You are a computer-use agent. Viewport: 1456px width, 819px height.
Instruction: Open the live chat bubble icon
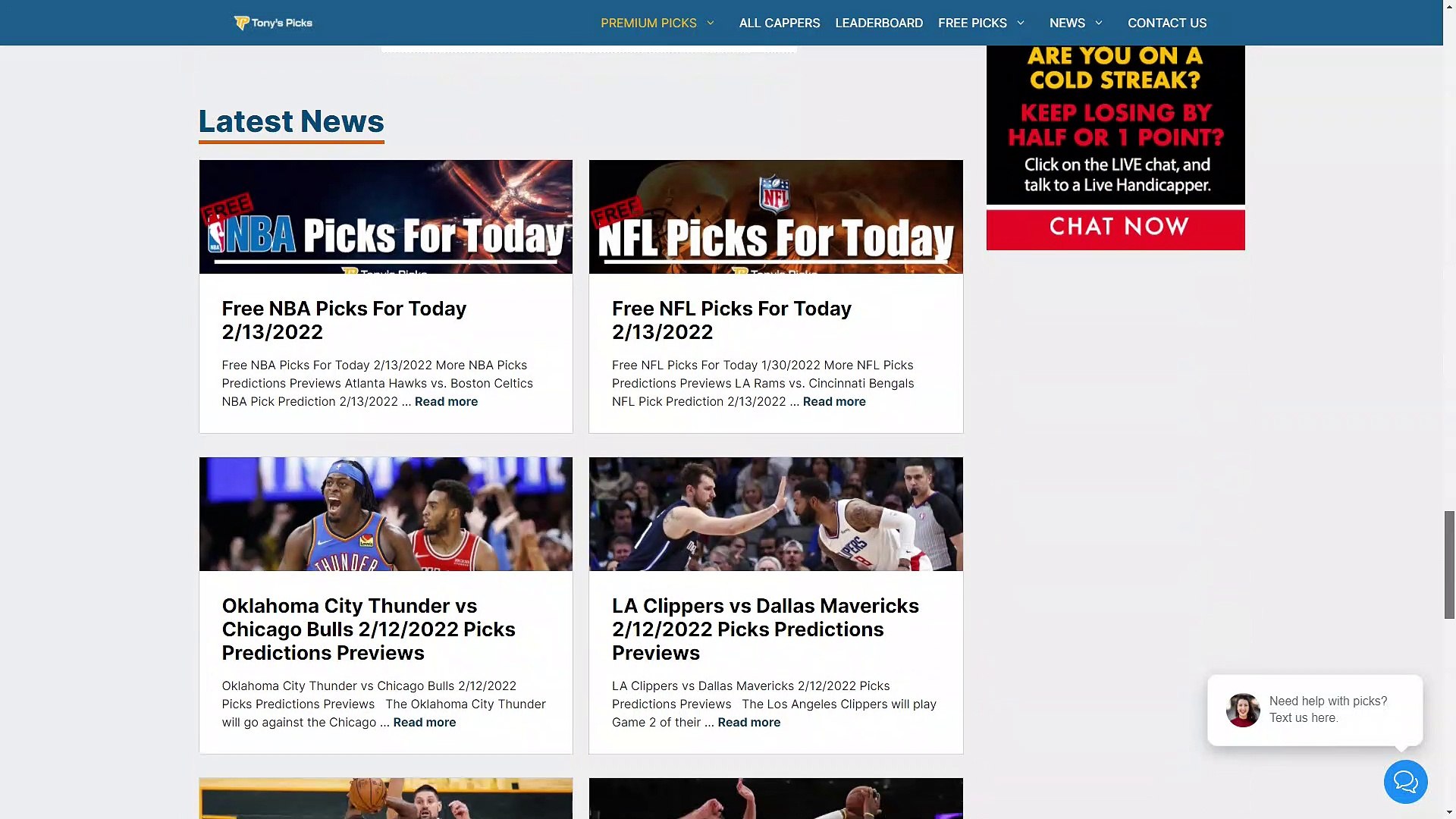pyautogui.click(x=1405, y=782)
